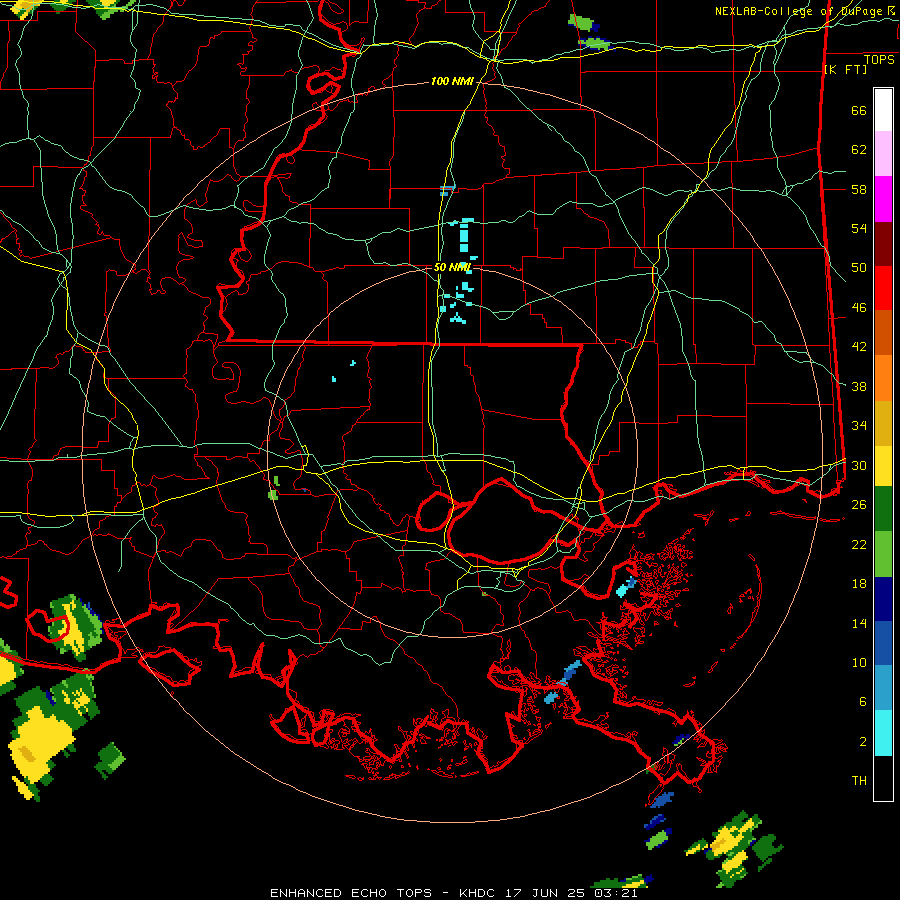This screenshot has height=900, width=900.
Task: Click the "TH" legend label
Action: pos(859,781)
